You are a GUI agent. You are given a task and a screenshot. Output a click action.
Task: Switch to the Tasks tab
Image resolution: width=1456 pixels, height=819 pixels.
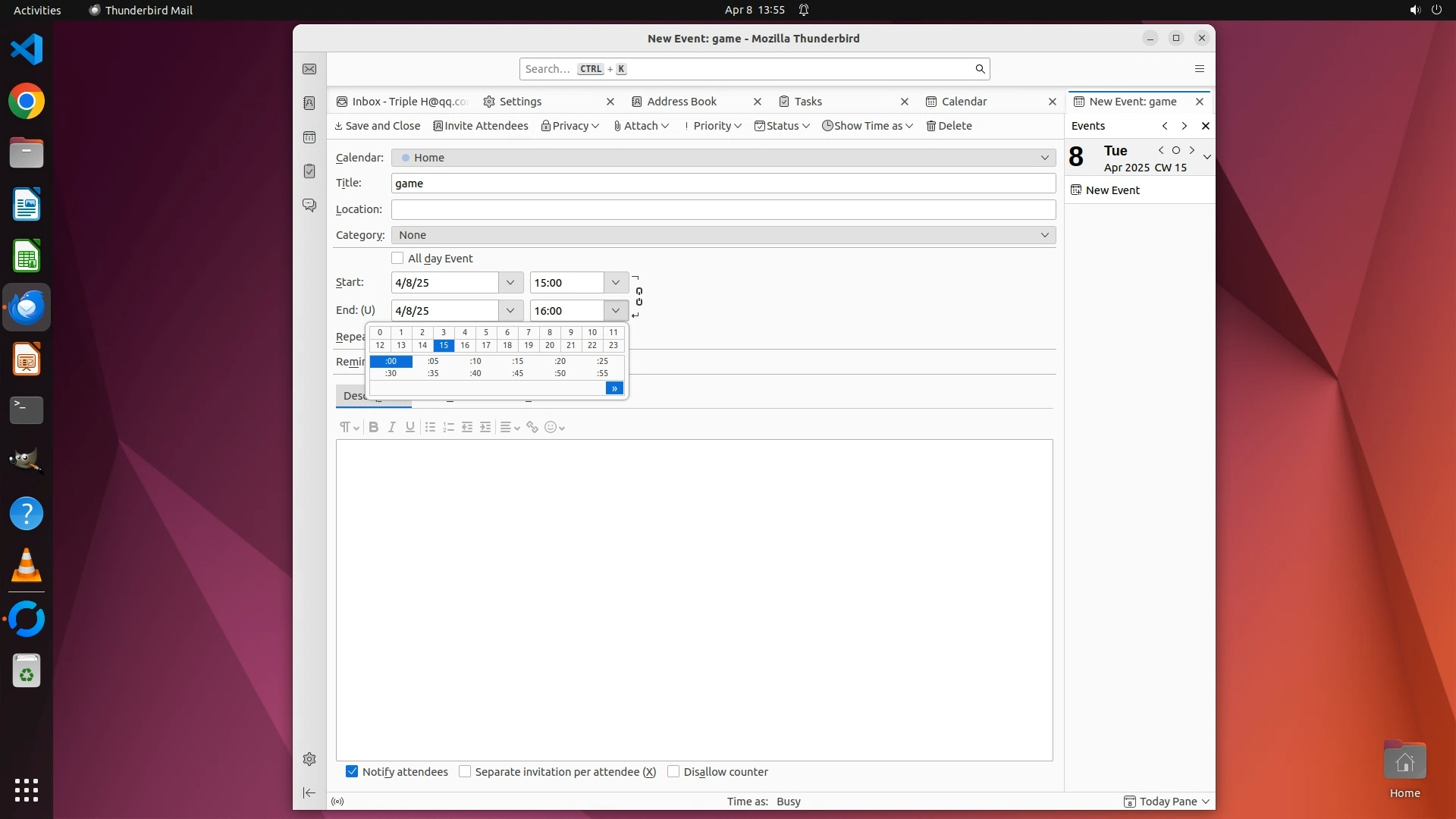point(808,102)
